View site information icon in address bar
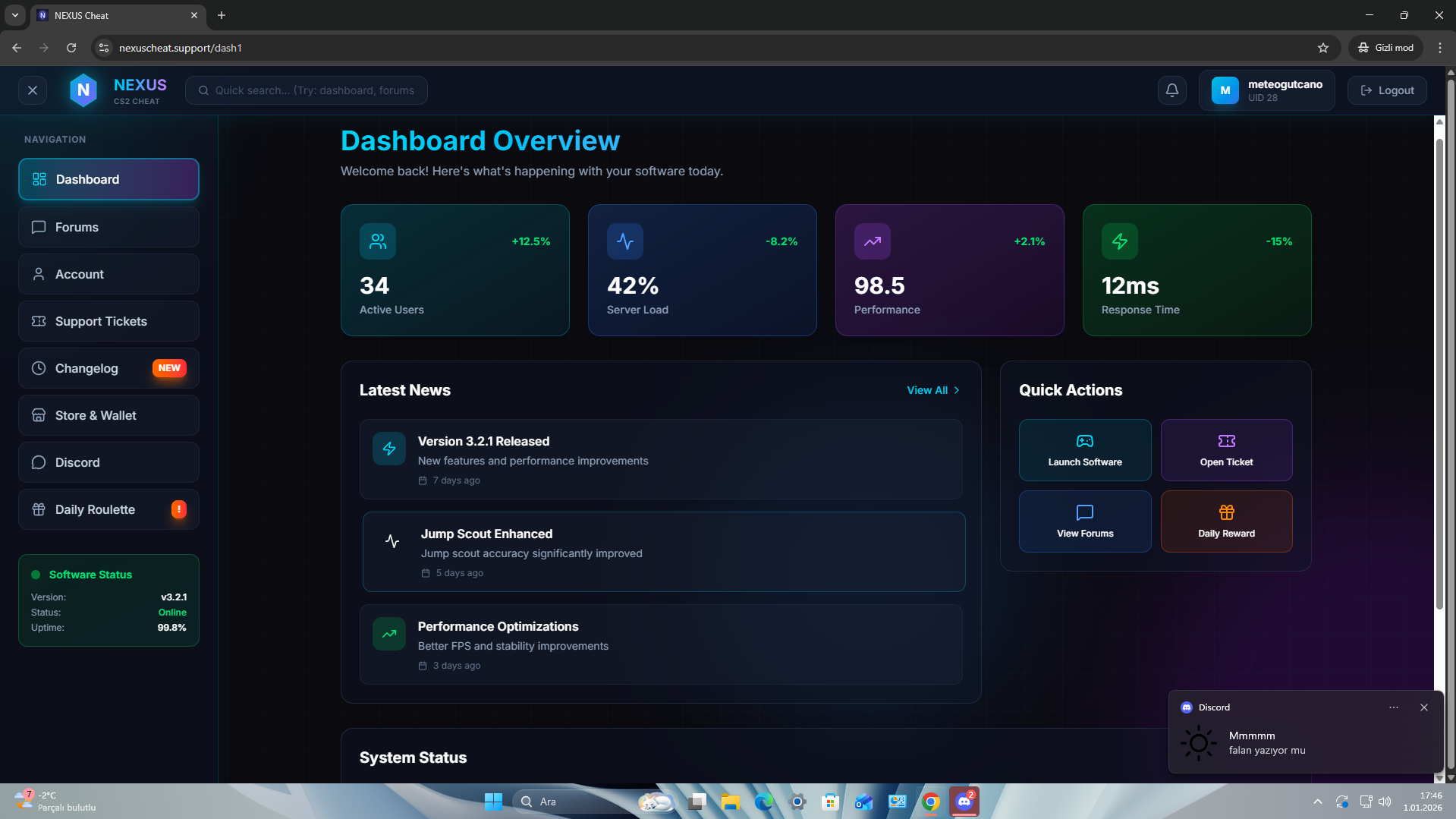The image size is (1456, 819). [x=104, y=48]
